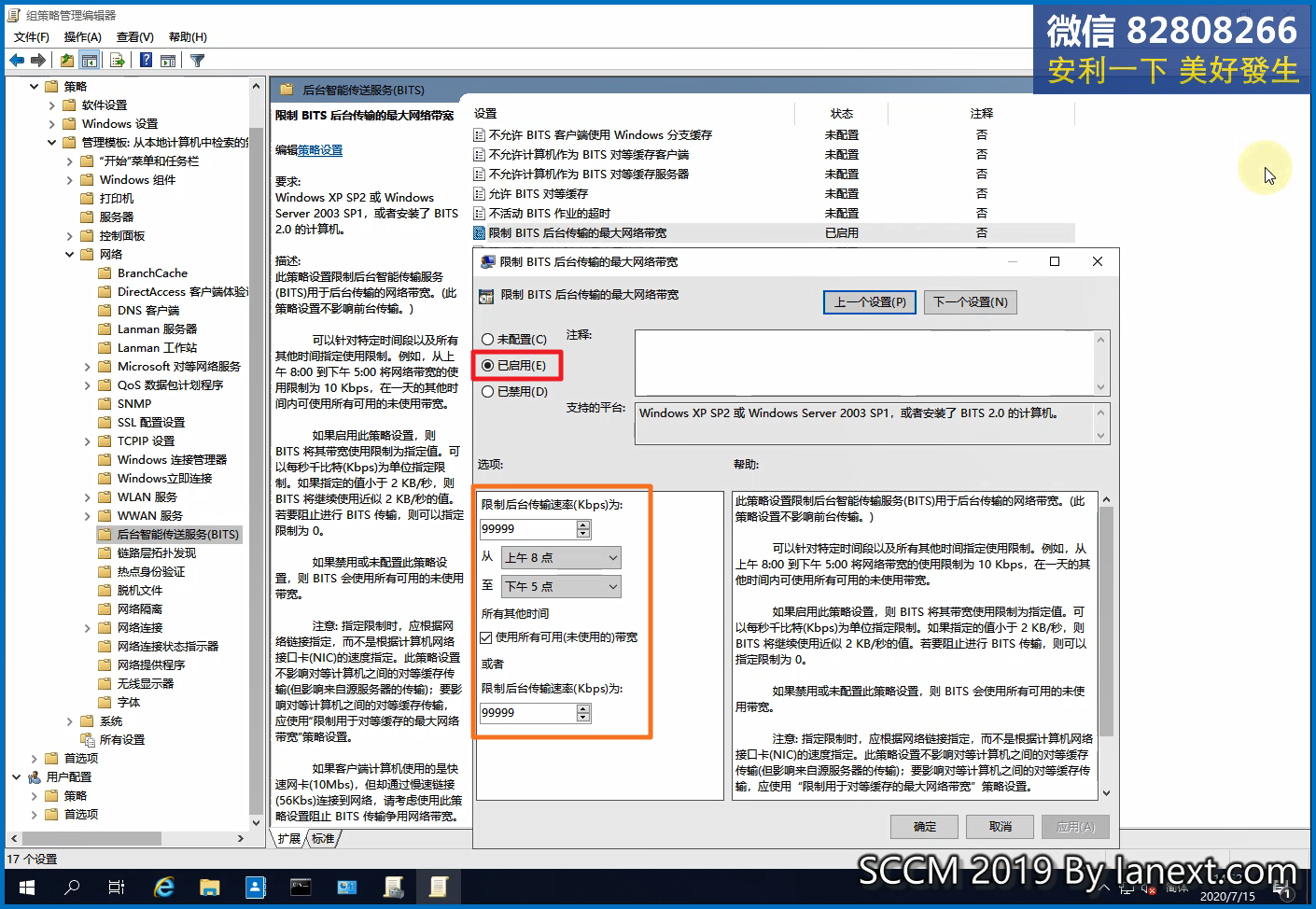Select the 所有设置 node in tree
Screen dimensions: 1316x909
[122, 739]
